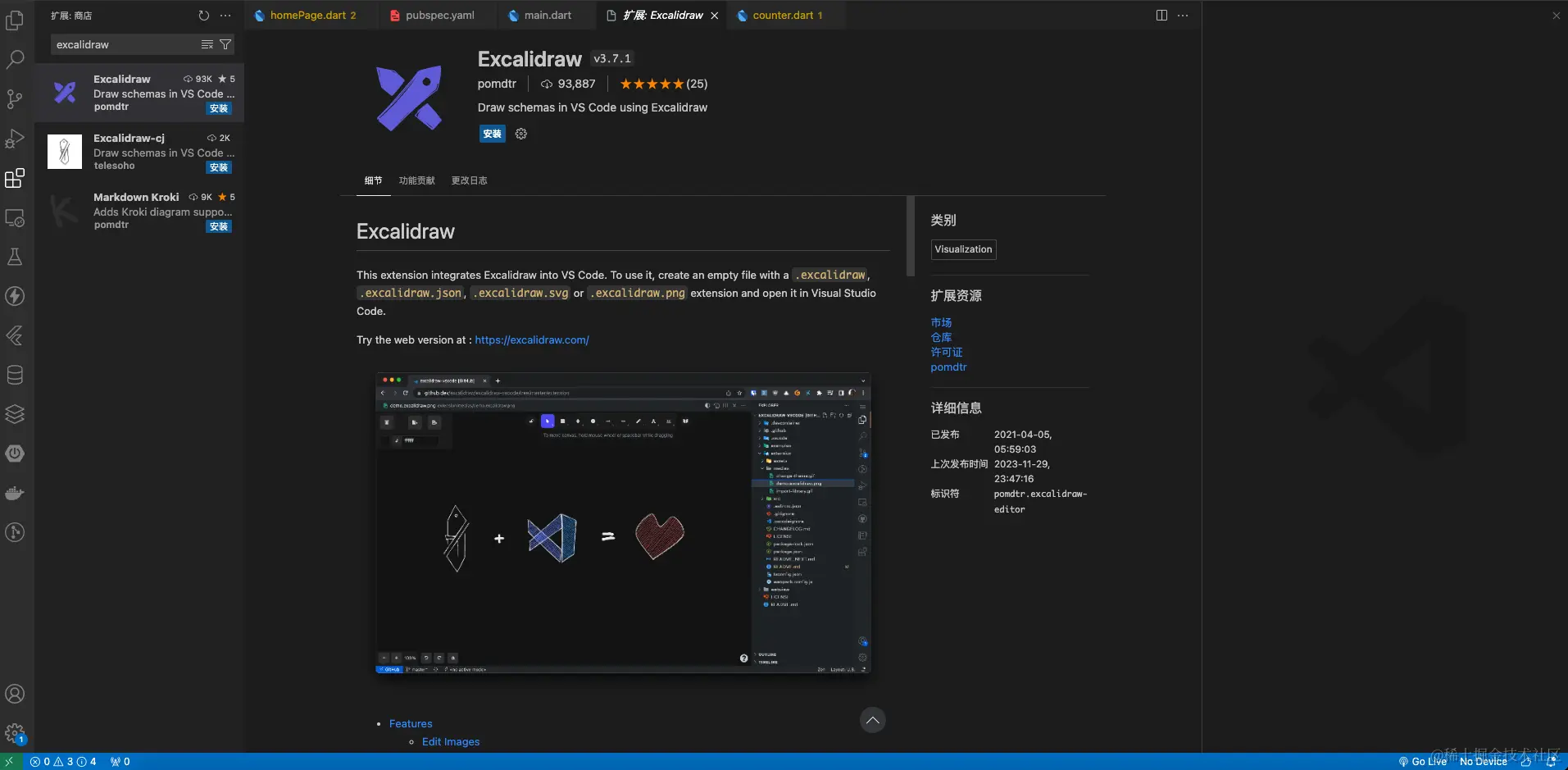Open the 细节 details tab
The image size is (1568, 770).
(x=373, y=180)
